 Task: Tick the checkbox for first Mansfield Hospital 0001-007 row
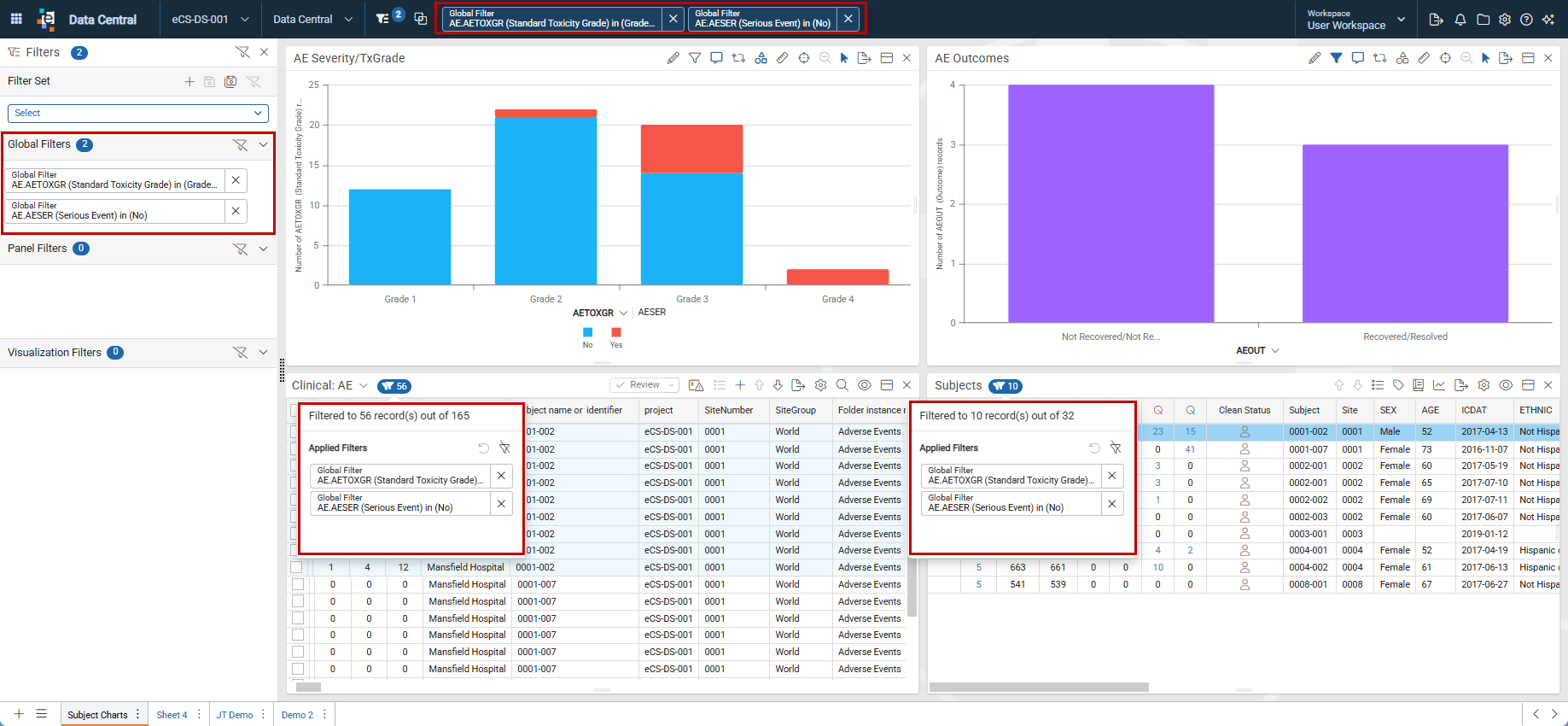(297, 584)
